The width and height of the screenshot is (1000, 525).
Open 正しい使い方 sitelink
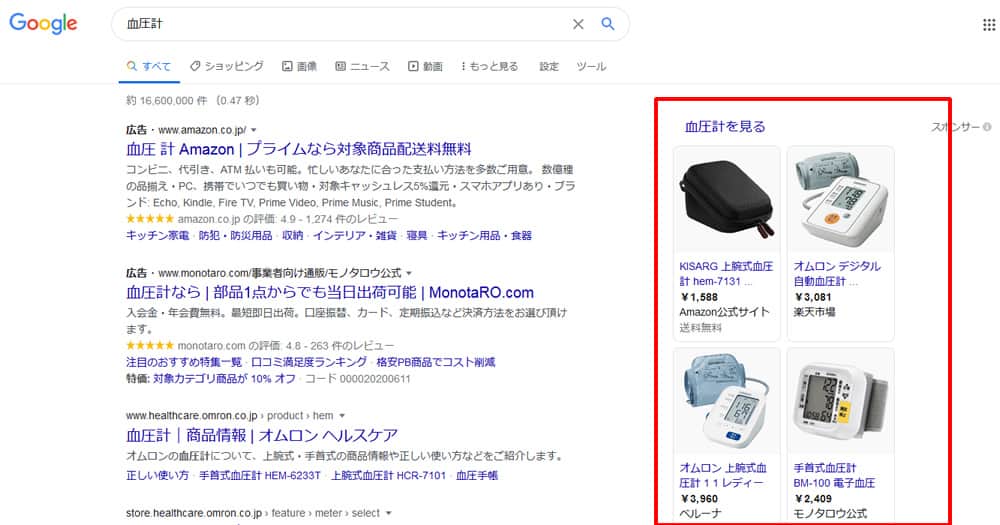click(x=158, y=476)
